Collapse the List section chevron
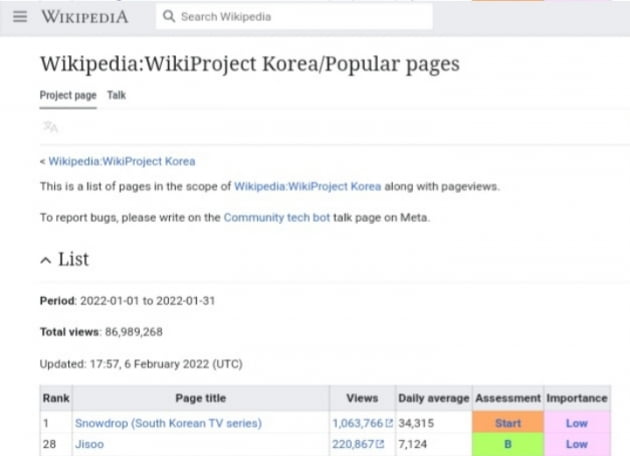The image size is (630, 456). [46, 260]
